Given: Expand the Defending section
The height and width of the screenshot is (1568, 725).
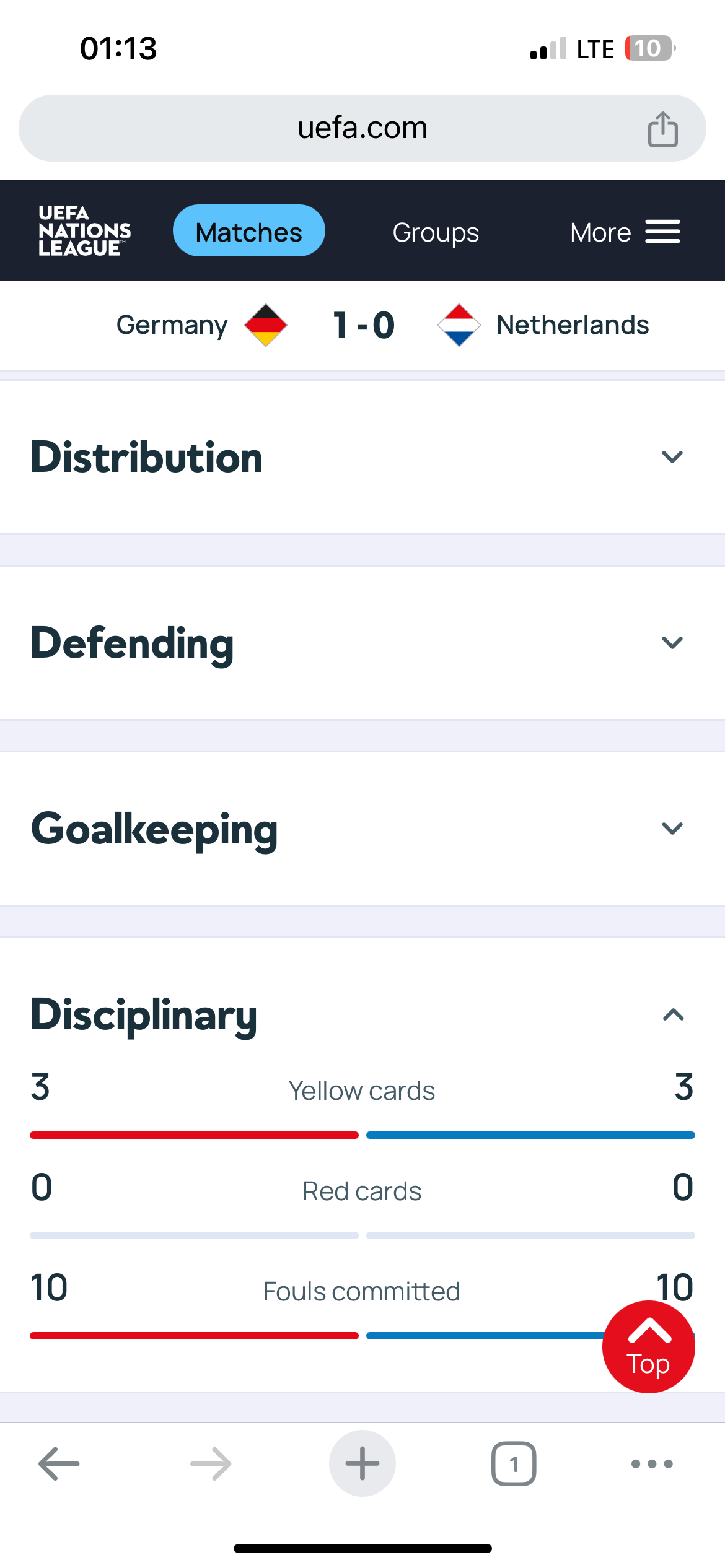Looking at the screenshot, I should pyautogui.click(x=672, y=643).
